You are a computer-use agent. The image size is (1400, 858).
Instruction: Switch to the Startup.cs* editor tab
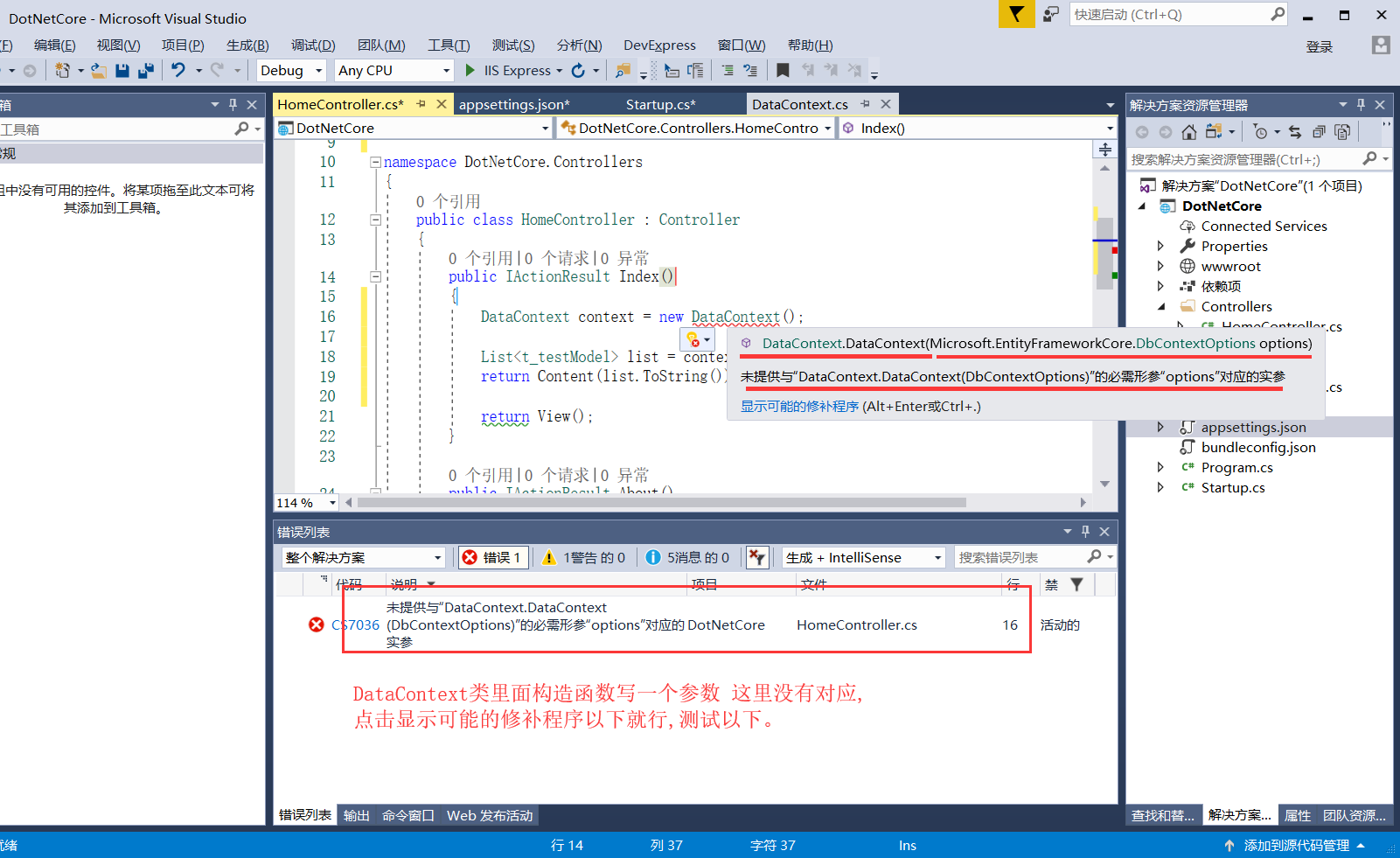pos(660,104)
